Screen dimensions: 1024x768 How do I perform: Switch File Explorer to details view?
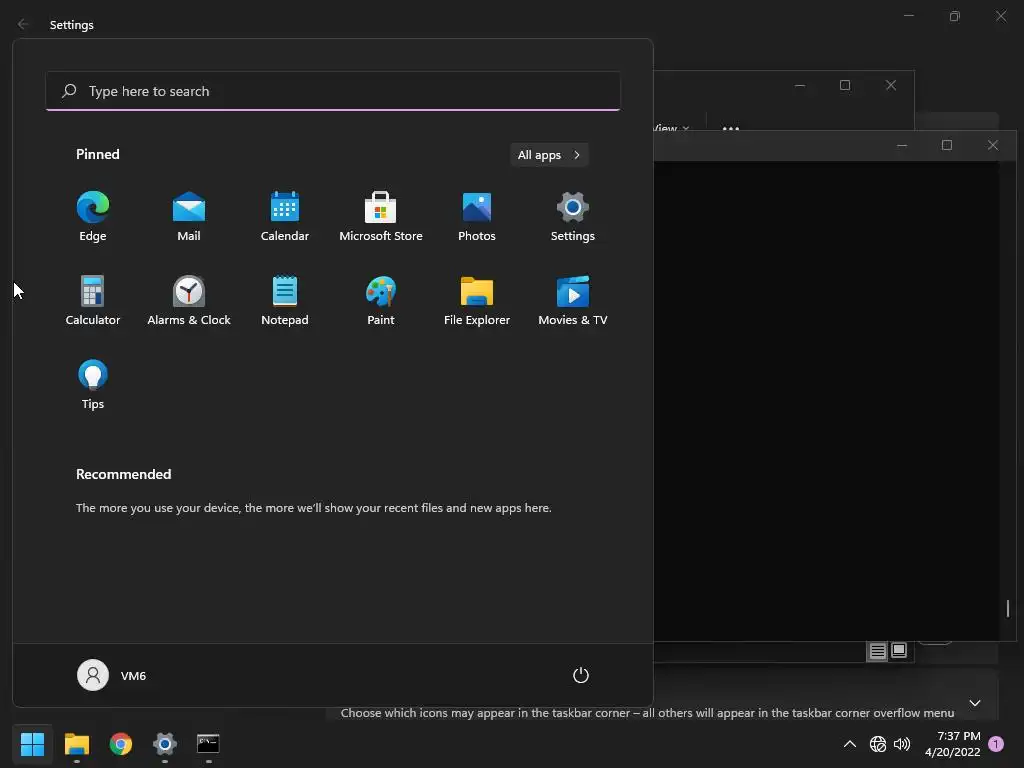[x=877, y=650]
